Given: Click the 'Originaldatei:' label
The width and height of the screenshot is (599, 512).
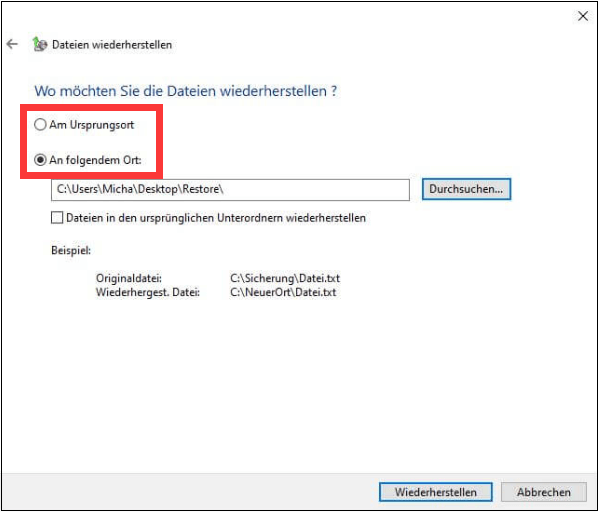Looking at the screenshot, I should 129,278.
